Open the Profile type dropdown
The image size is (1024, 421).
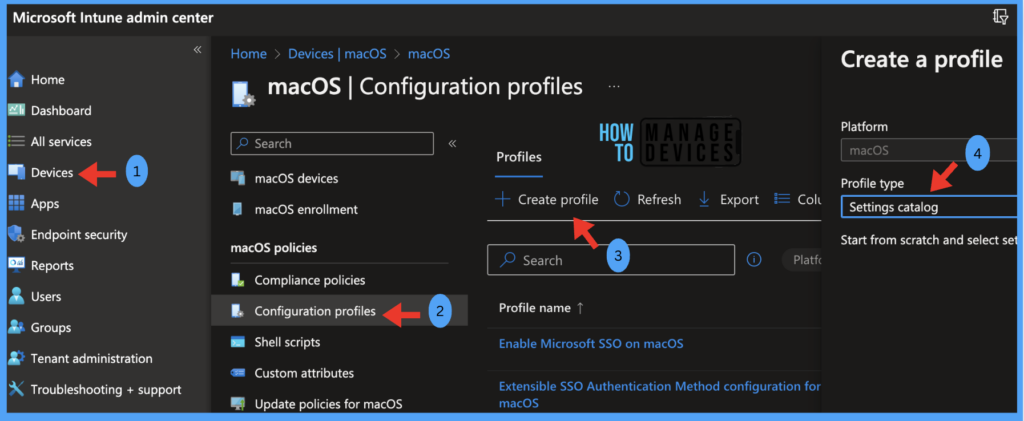929,208
